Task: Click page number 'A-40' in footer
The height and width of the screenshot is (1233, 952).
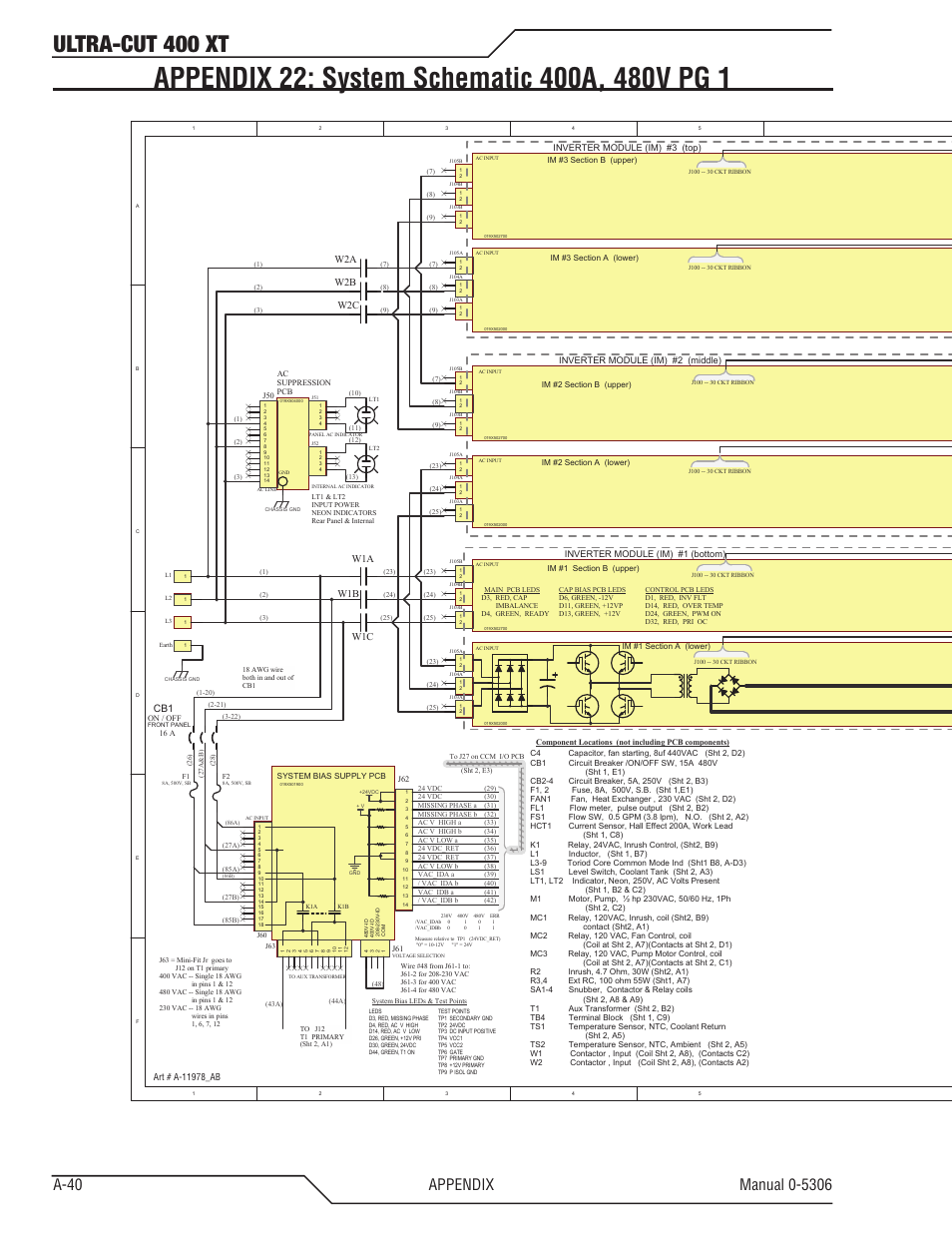Action: [x=68, y=1184]
